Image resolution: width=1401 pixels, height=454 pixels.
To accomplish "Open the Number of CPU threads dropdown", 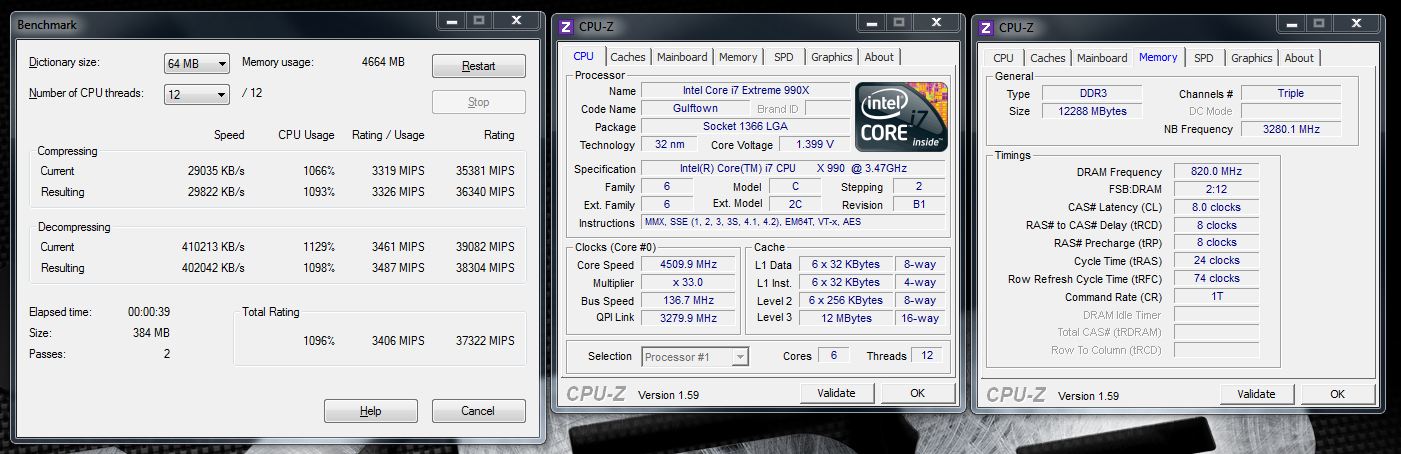I will [197, 94].
